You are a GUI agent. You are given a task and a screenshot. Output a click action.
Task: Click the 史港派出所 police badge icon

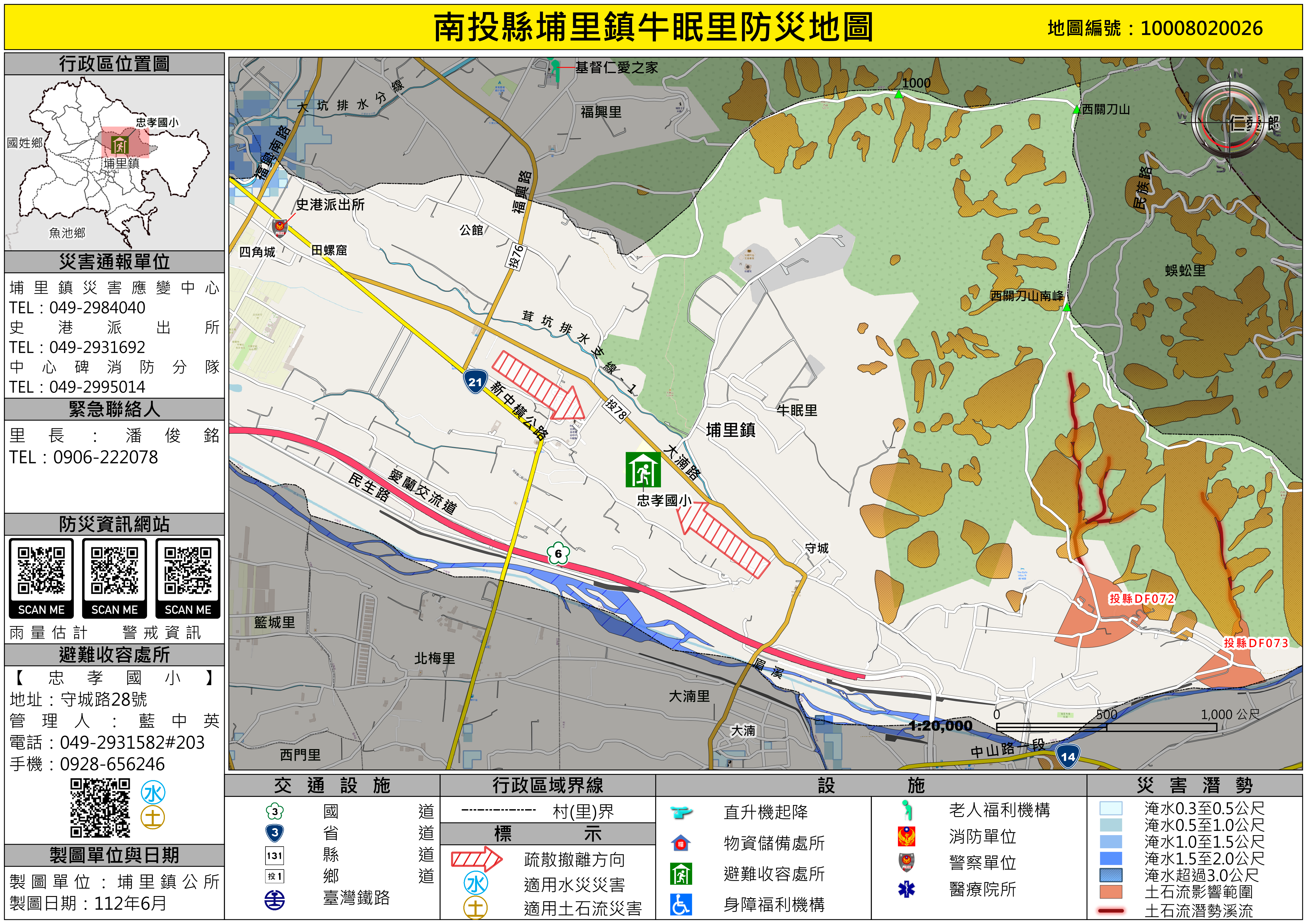point(279,228)
